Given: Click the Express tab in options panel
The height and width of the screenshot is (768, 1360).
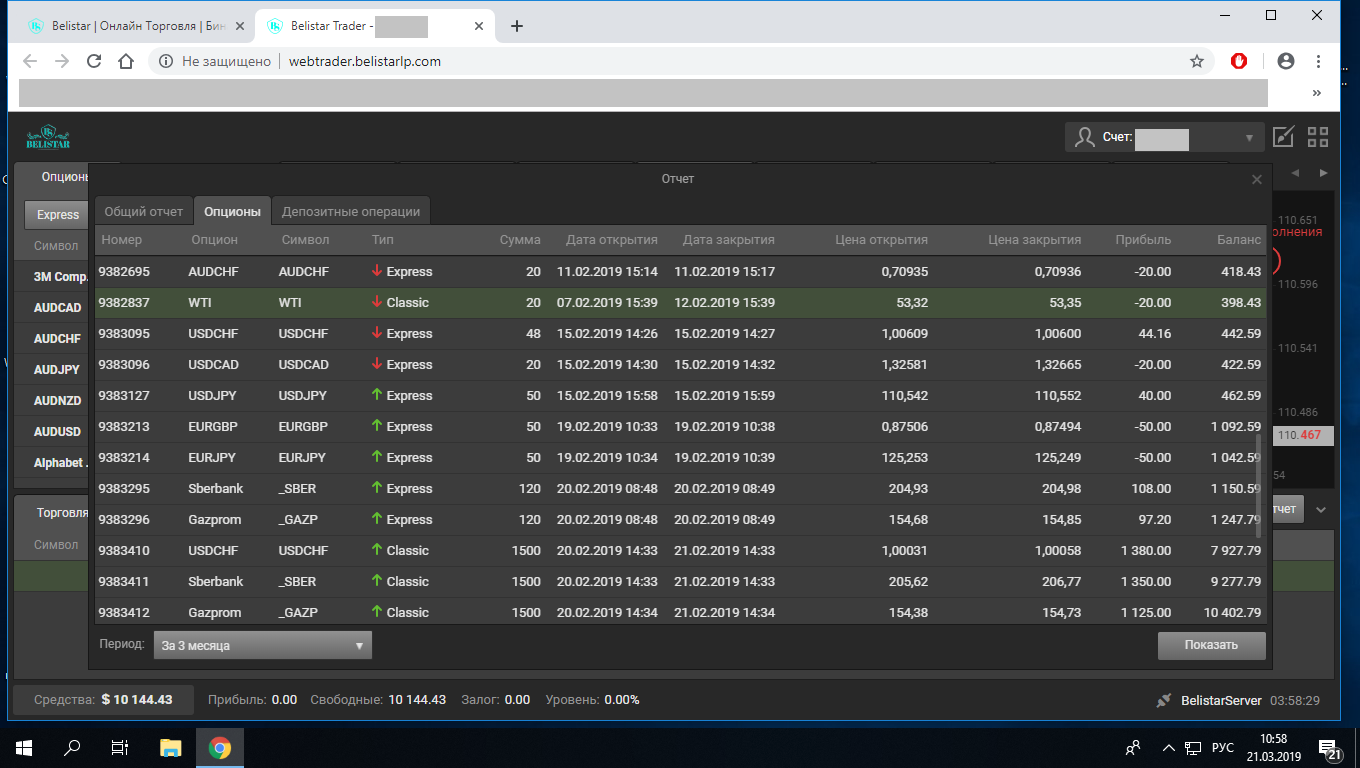Looking at the screenshot, I should 58,215.
